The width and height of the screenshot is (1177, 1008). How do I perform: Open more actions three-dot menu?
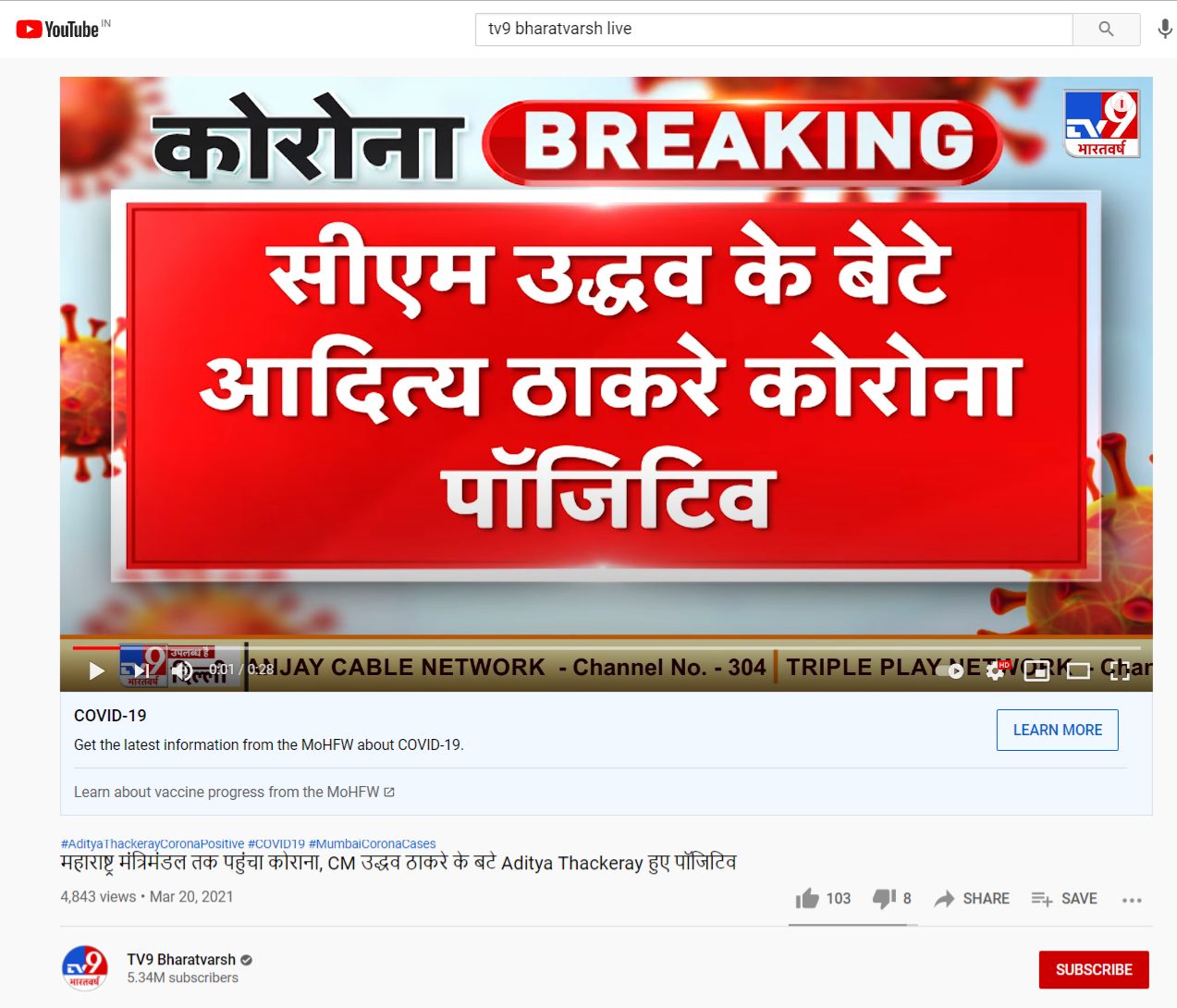(1132, 900)
